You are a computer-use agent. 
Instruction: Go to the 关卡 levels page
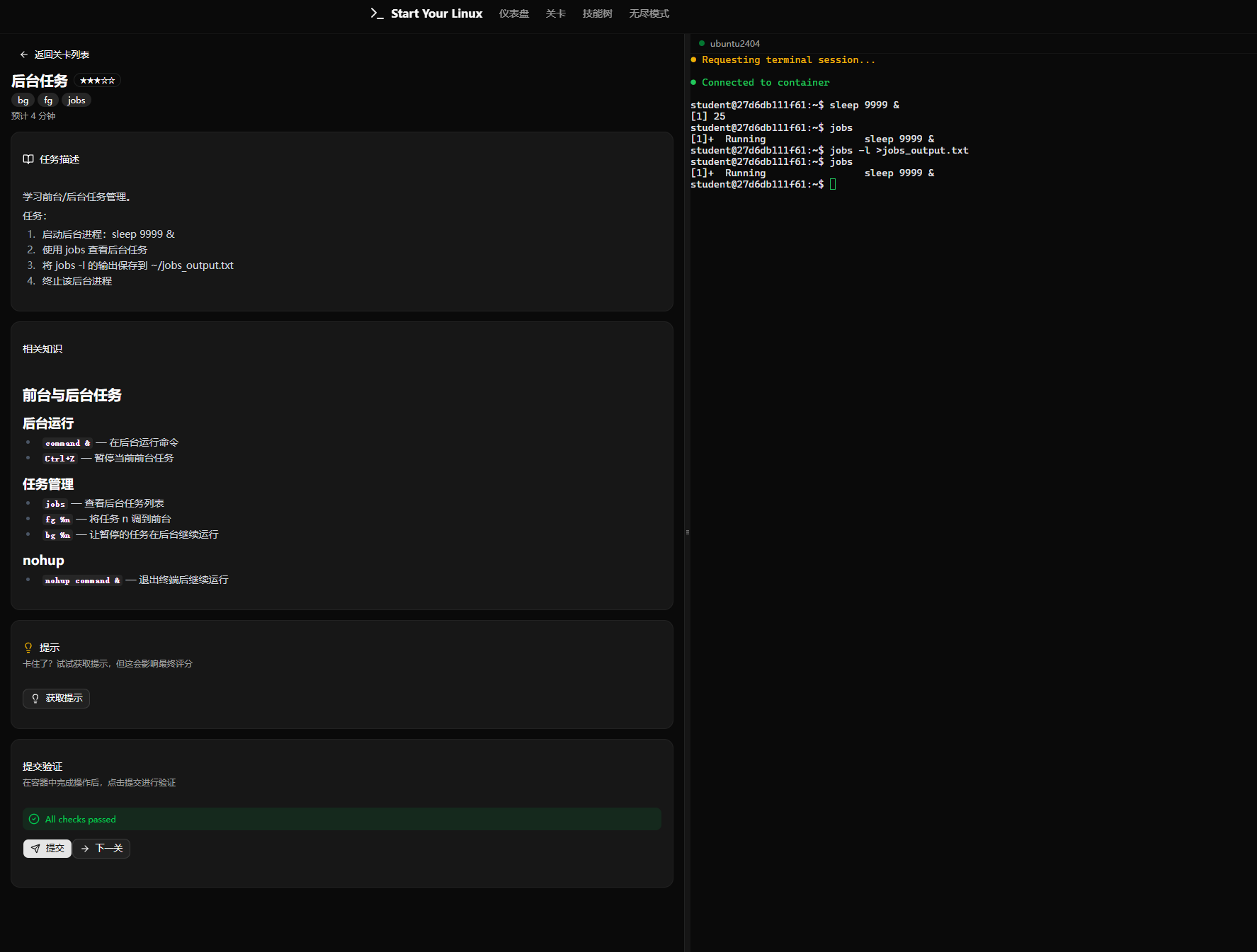click(x=556, y=13)
